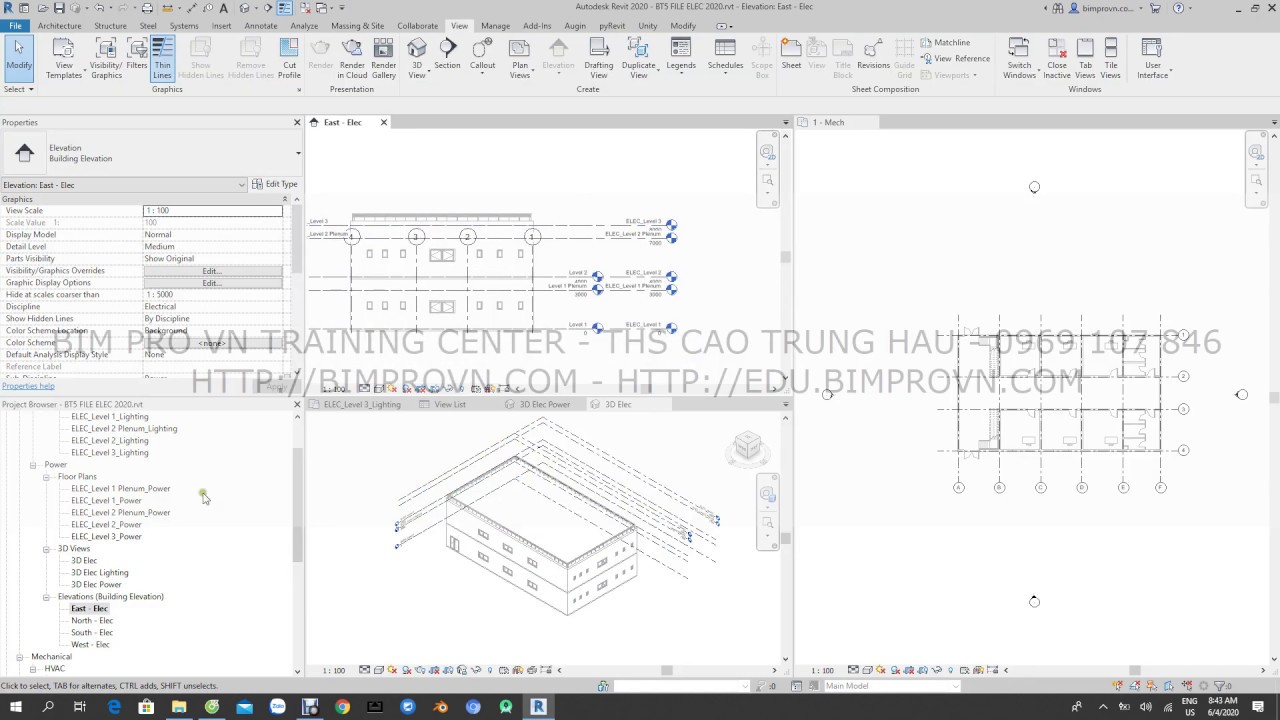
Task: Open Properties help link
Action: 28,386
